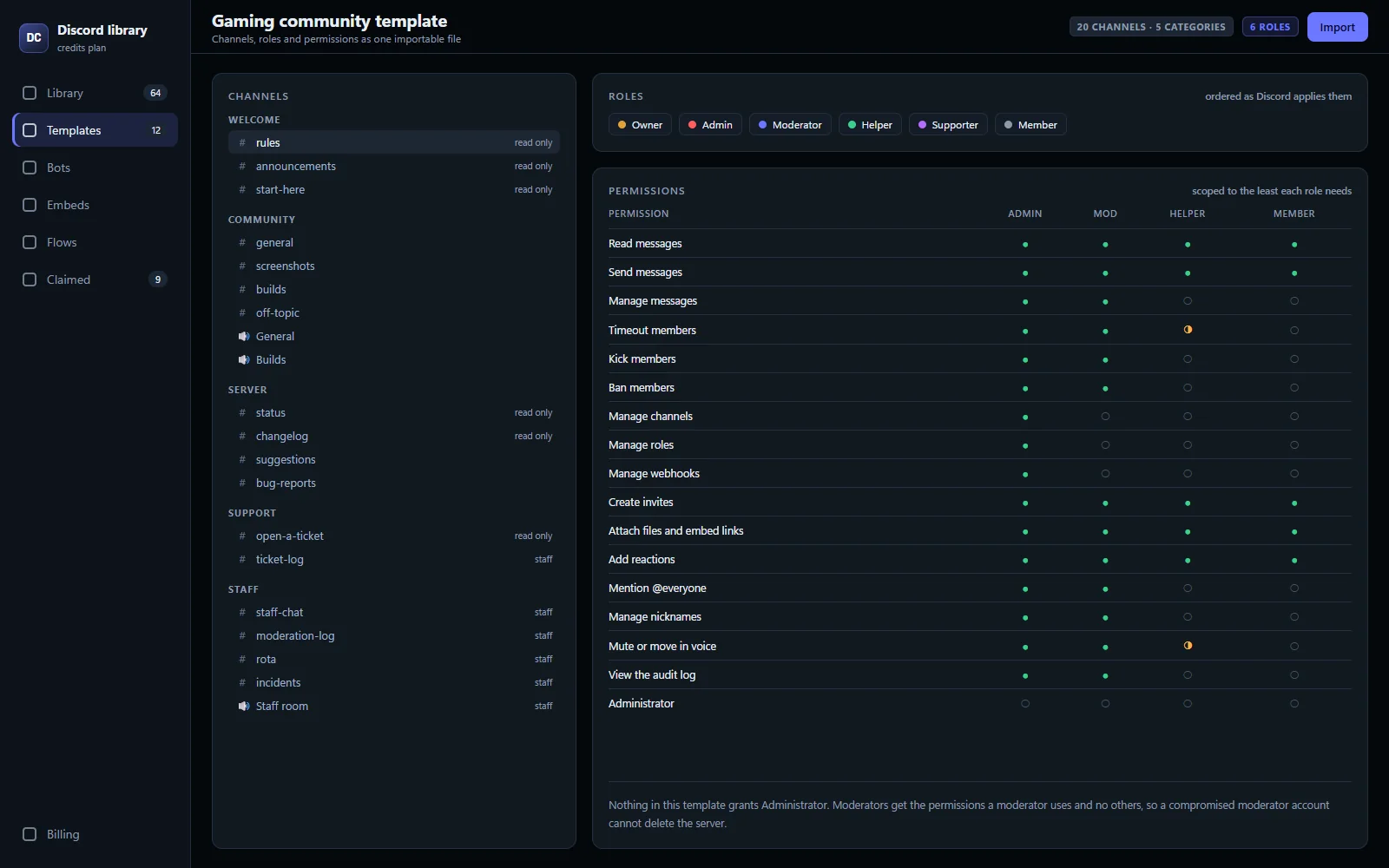This screenshot has width=1389, height=868.
Task: Click the hash icon beside bug-reports
Action: (242, 483)
